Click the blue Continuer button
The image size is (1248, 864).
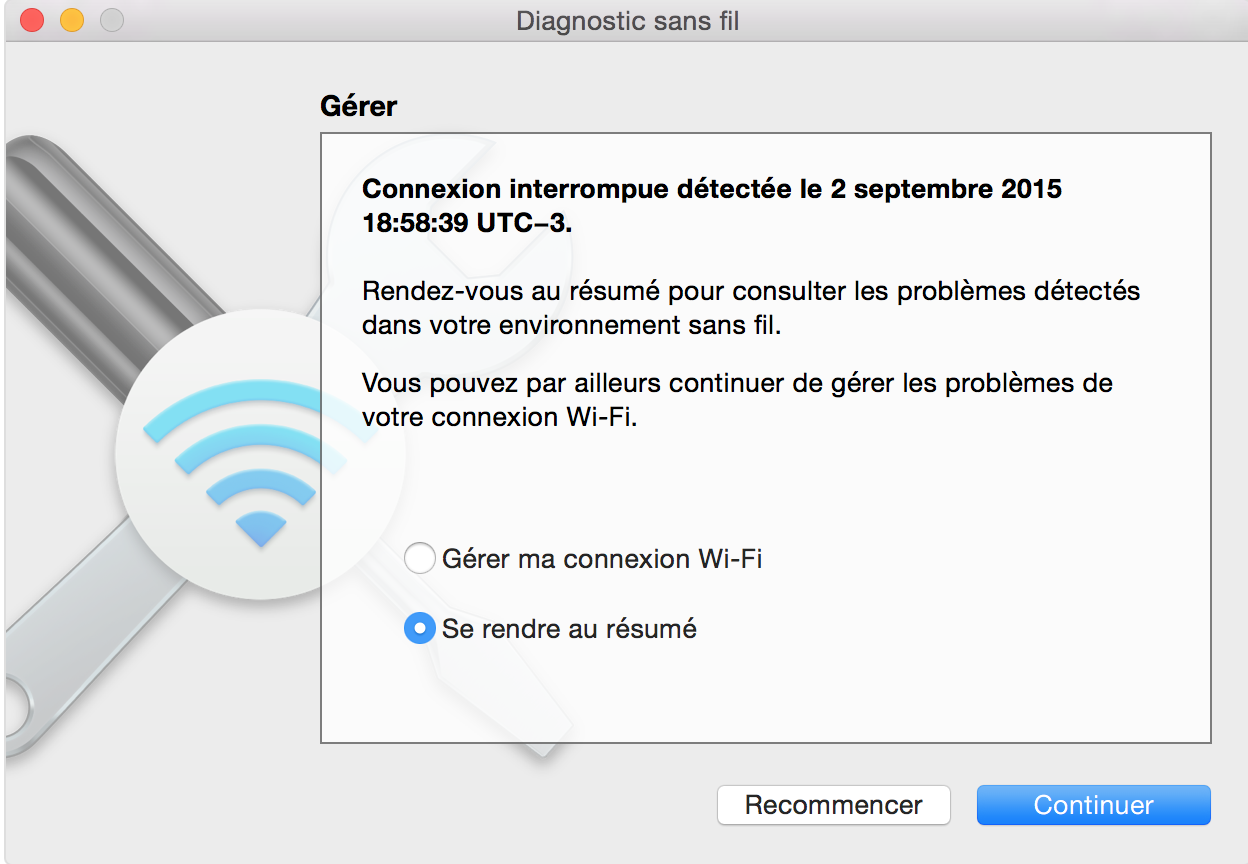[x=1093, y=805]
